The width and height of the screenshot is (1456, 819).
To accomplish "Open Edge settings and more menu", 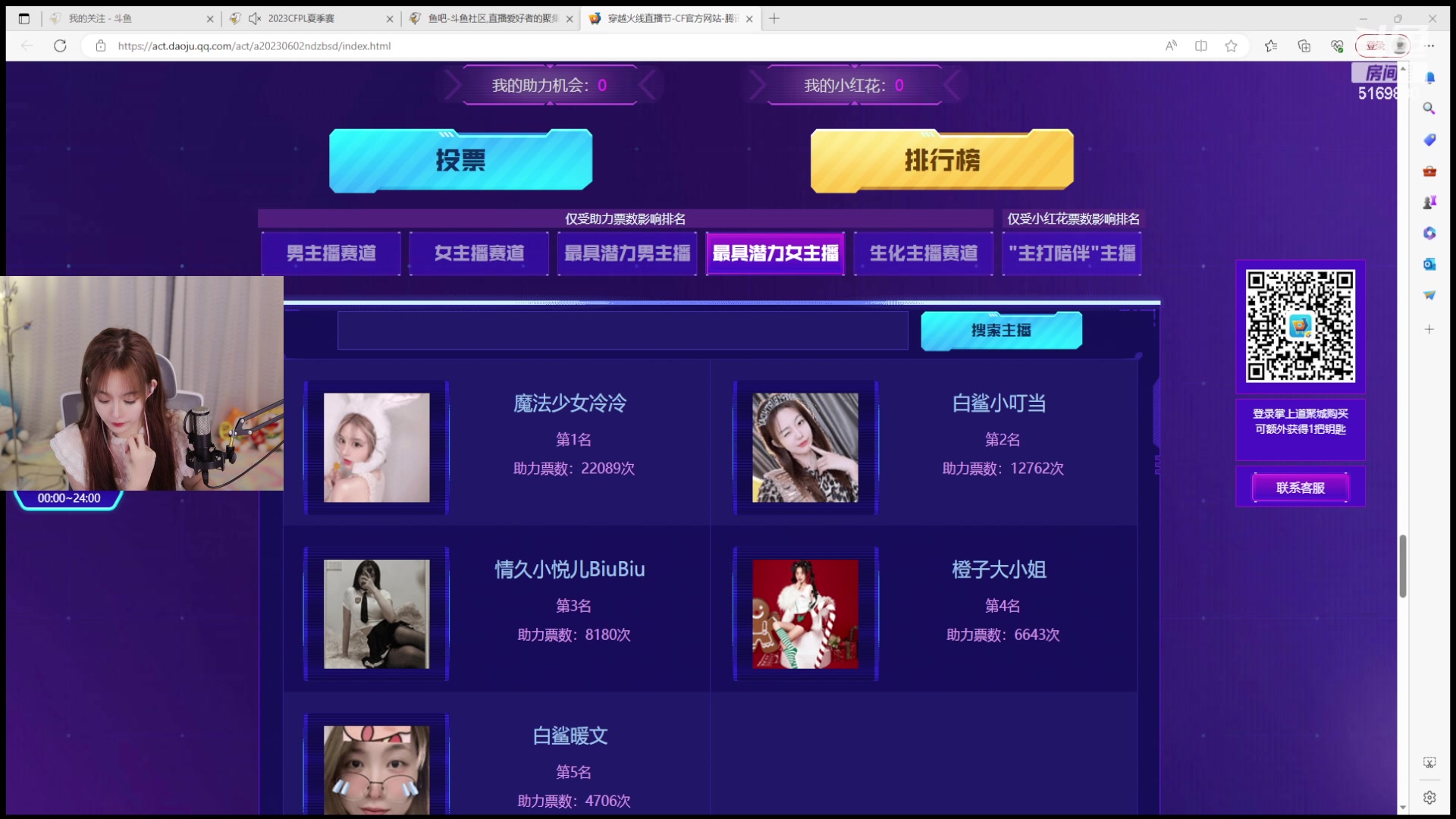I will click(1429, 46).
